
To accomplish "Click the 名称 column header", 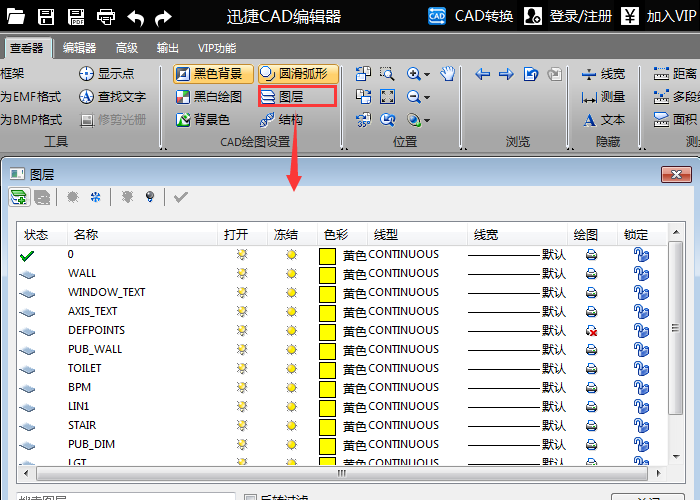I will [83, 235].
